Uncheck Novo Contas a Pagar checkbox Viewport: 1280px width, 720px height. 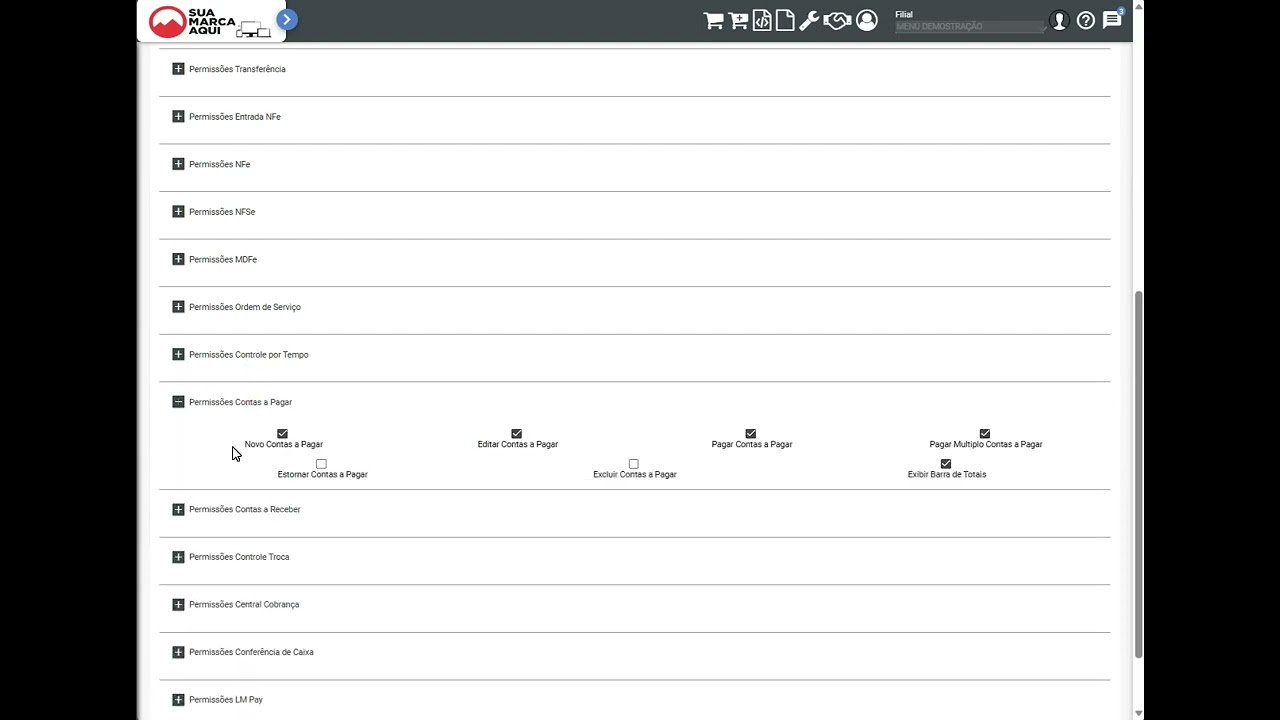pyautogui.click(x=282, y=434)
